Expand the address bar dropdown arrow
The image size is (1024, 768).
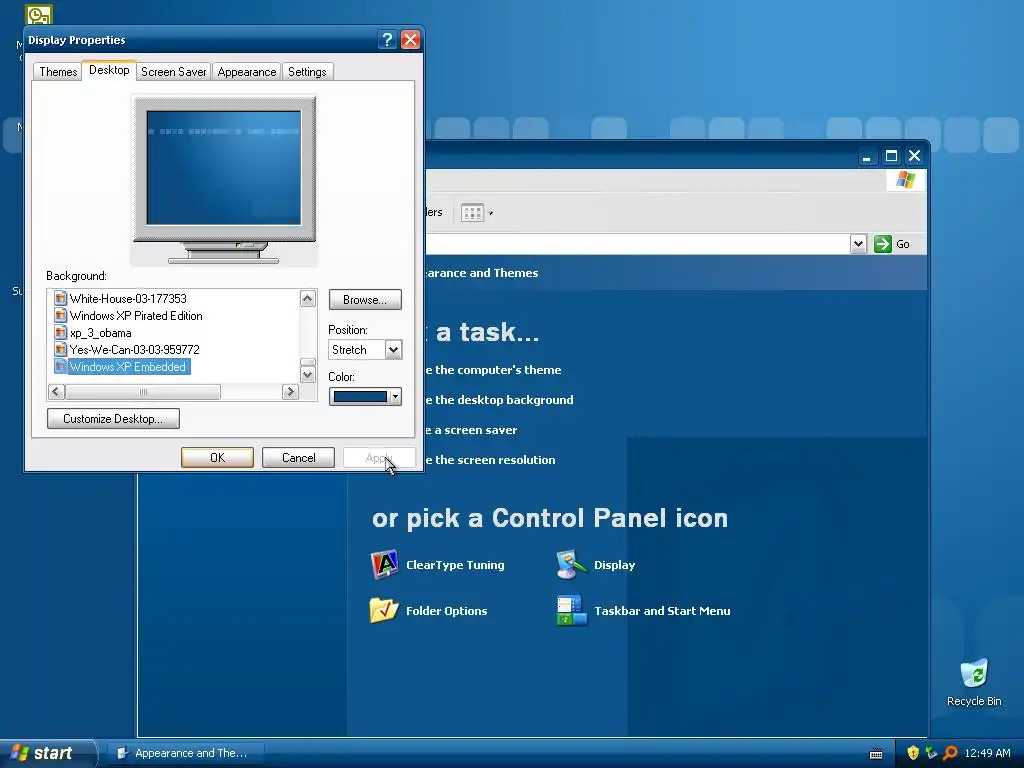858,244
